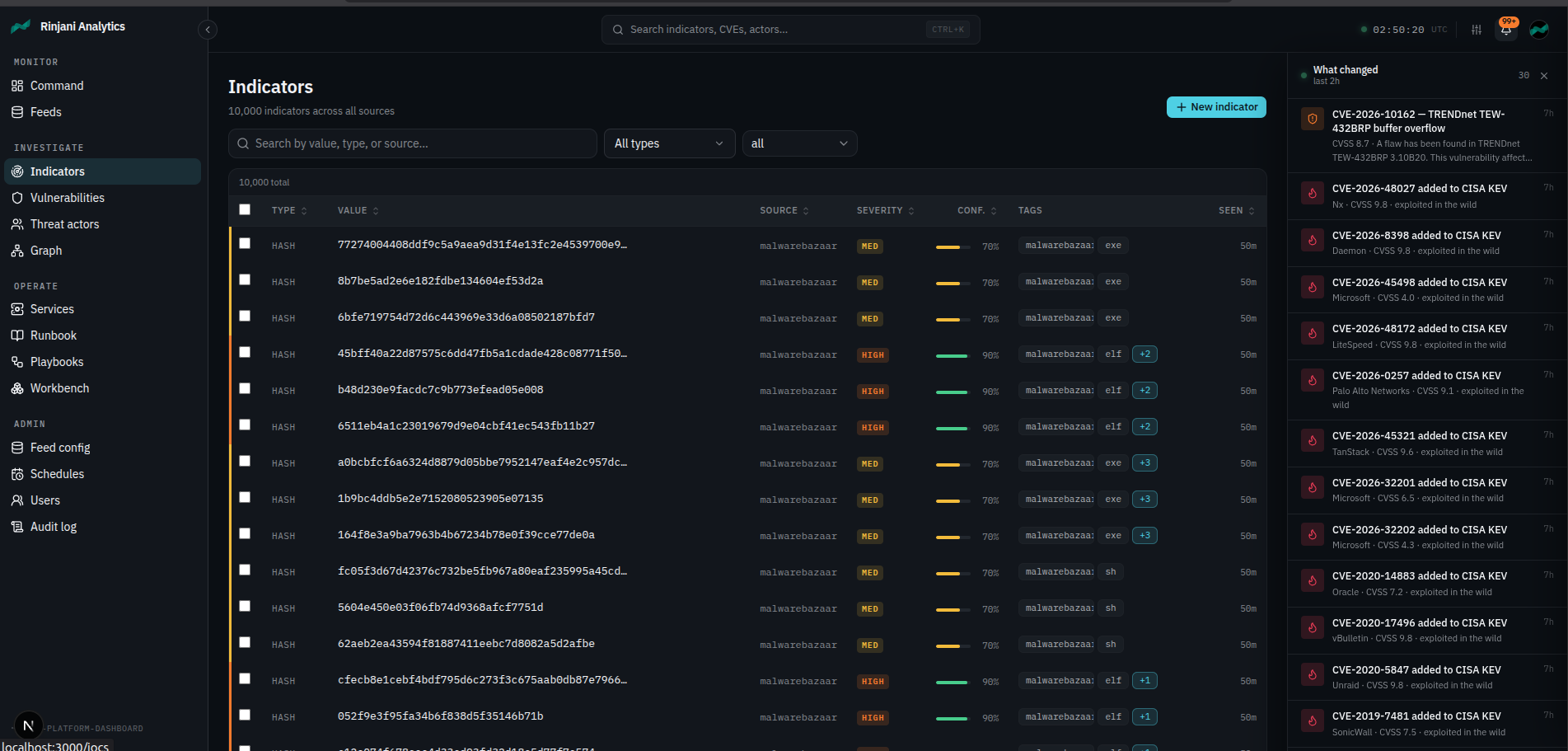
Task: Check the row for hash b48d230e9facdc7c9b773efead05e008
Action: point(245,388)
